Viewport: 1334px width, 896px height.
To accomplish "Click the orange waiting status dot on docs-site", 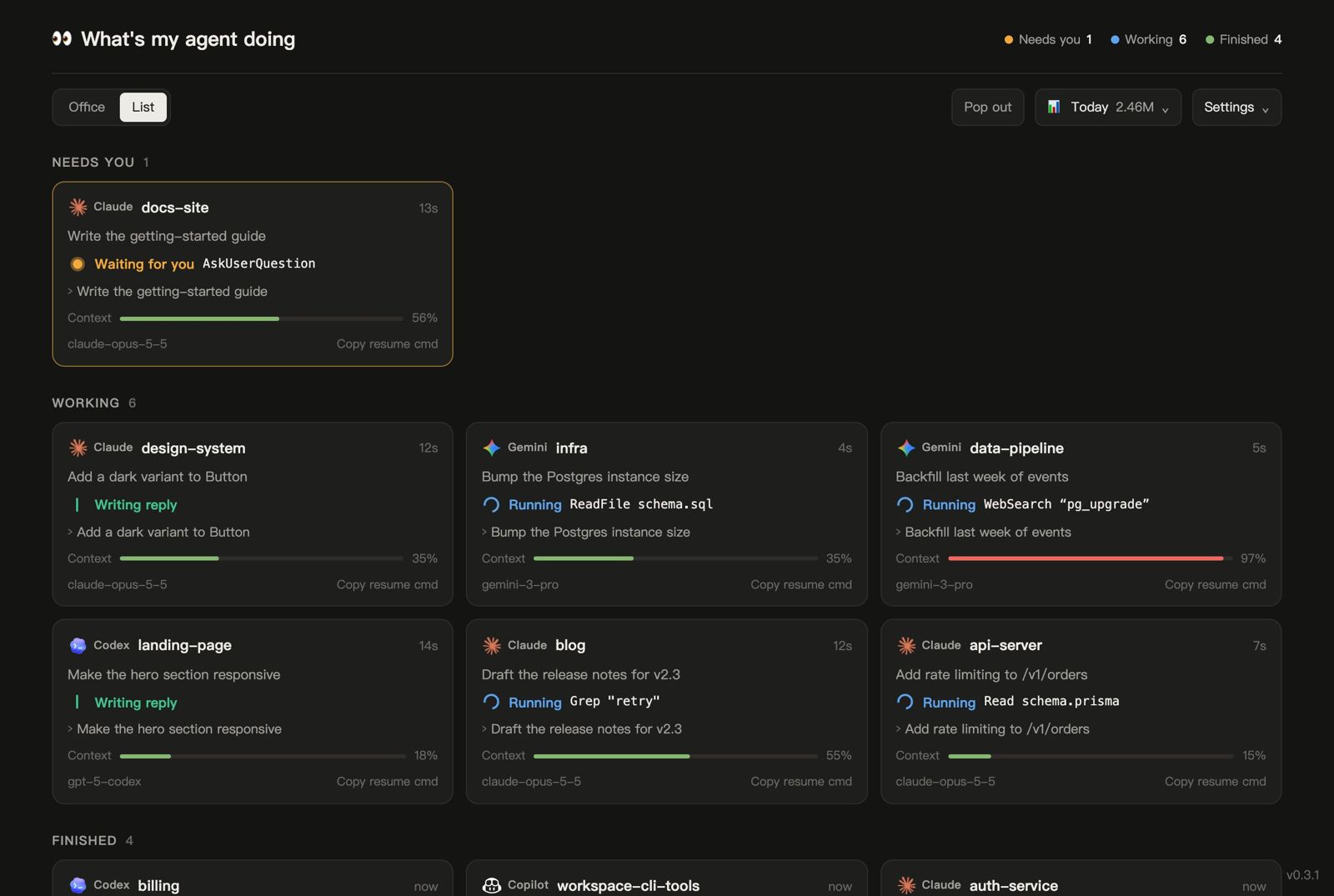I will [78, 264].
